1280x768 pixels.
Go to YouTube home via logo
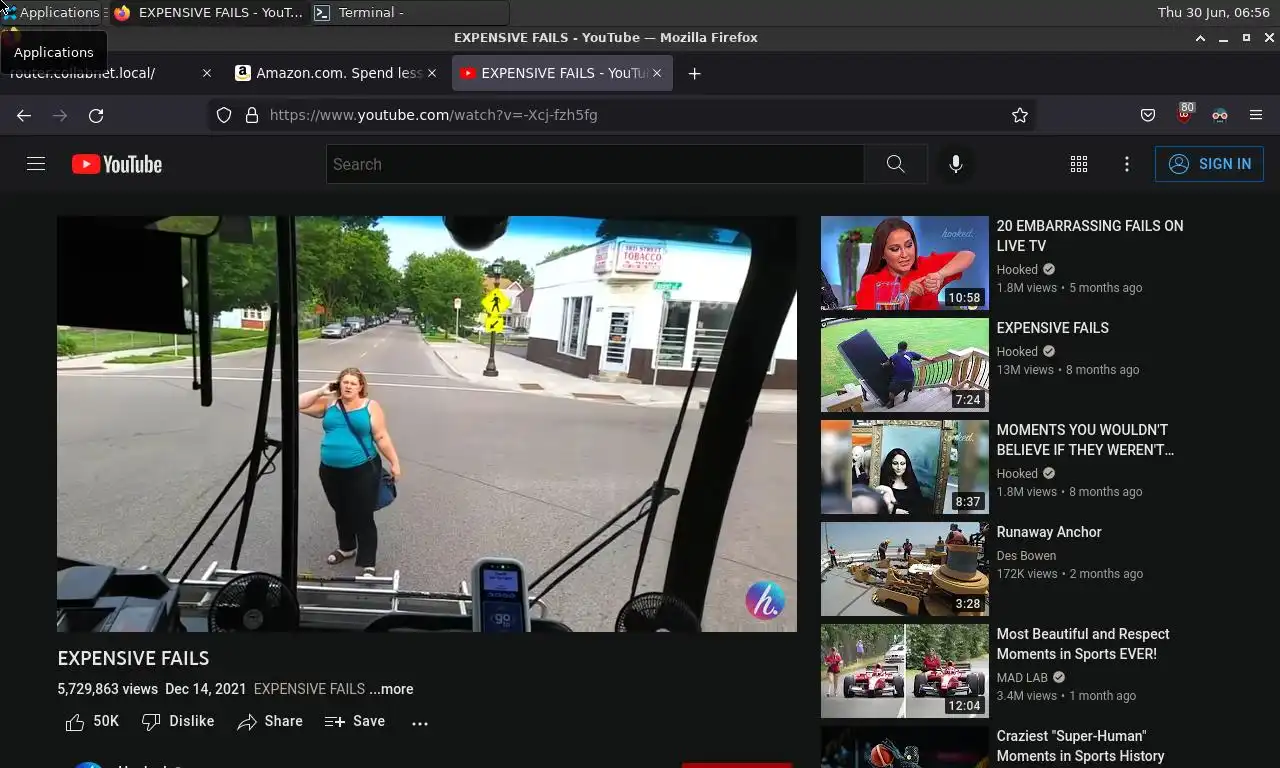point(117,164)
